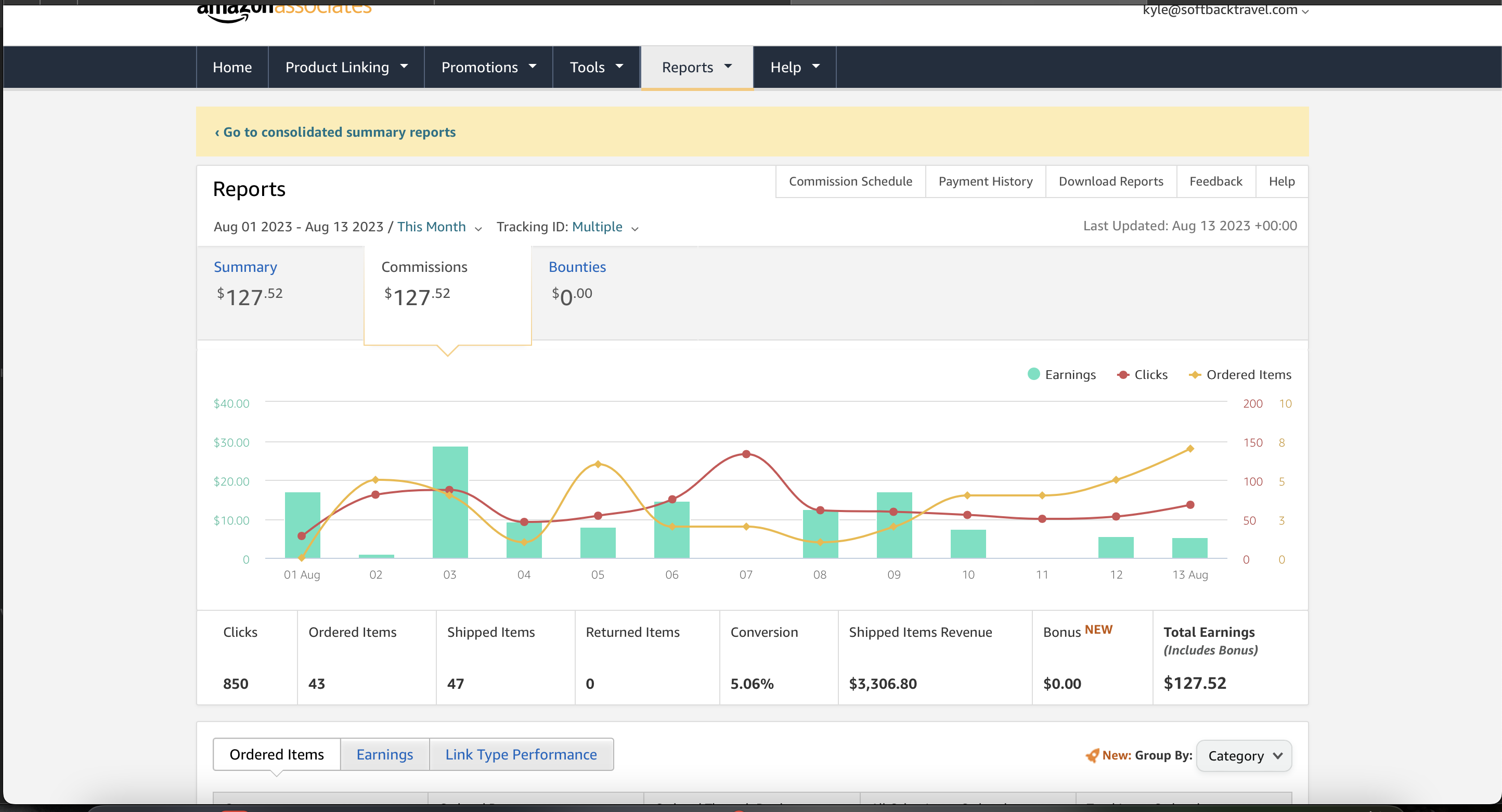Viewport: 1502px width, 812px height.
Task: Click the New rocket icon
Action: click(1092, 755)
